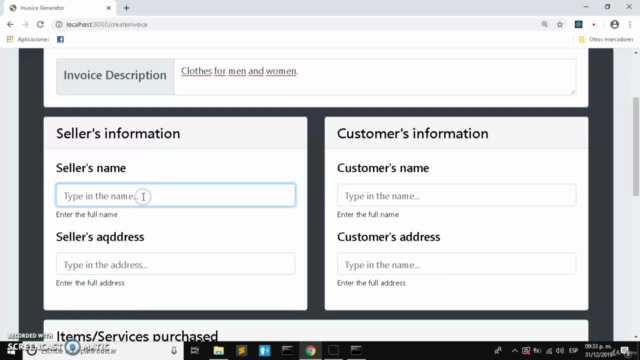The image size is (640, 360).
Task: Edit the Invoice Description text area
Action: [x=375, y=77]
